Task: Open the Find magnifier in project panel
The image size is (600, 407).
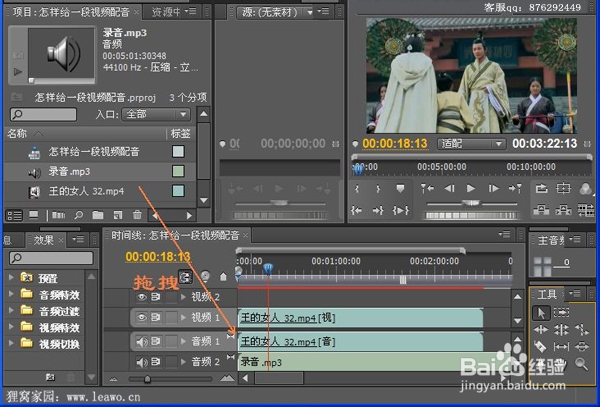Action: (79, 215)
